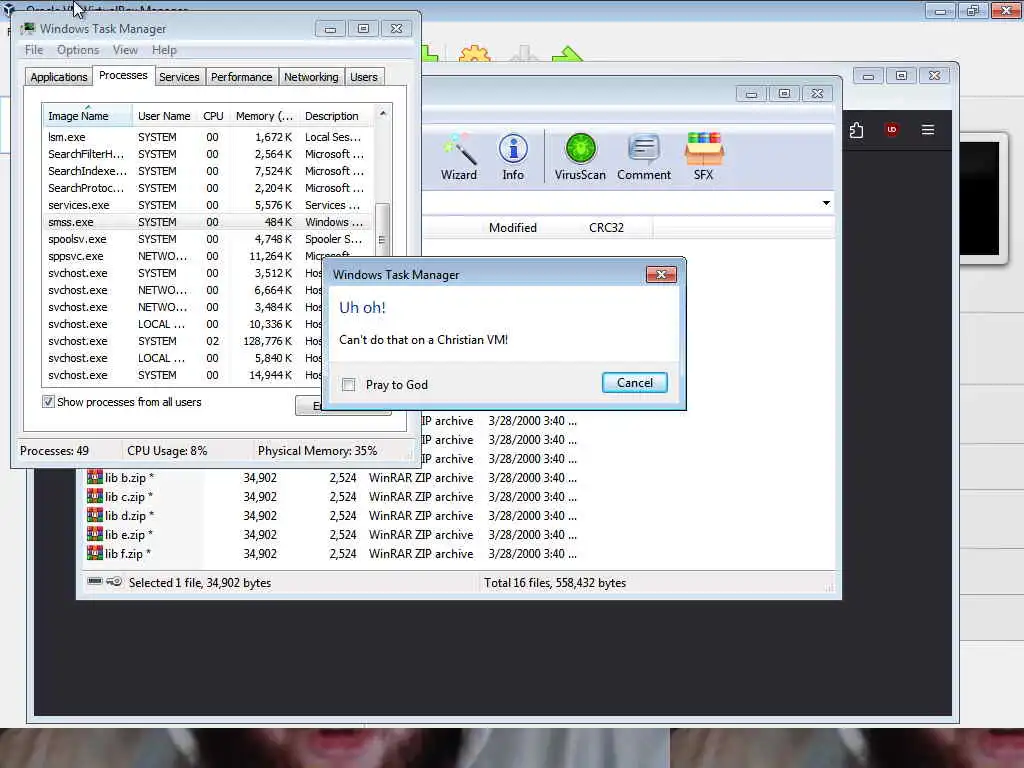Screen dimensions: 1024x768
Task: Run VirusScan in WinRAR
Action: pyautogui.click(x=580, y=157)
